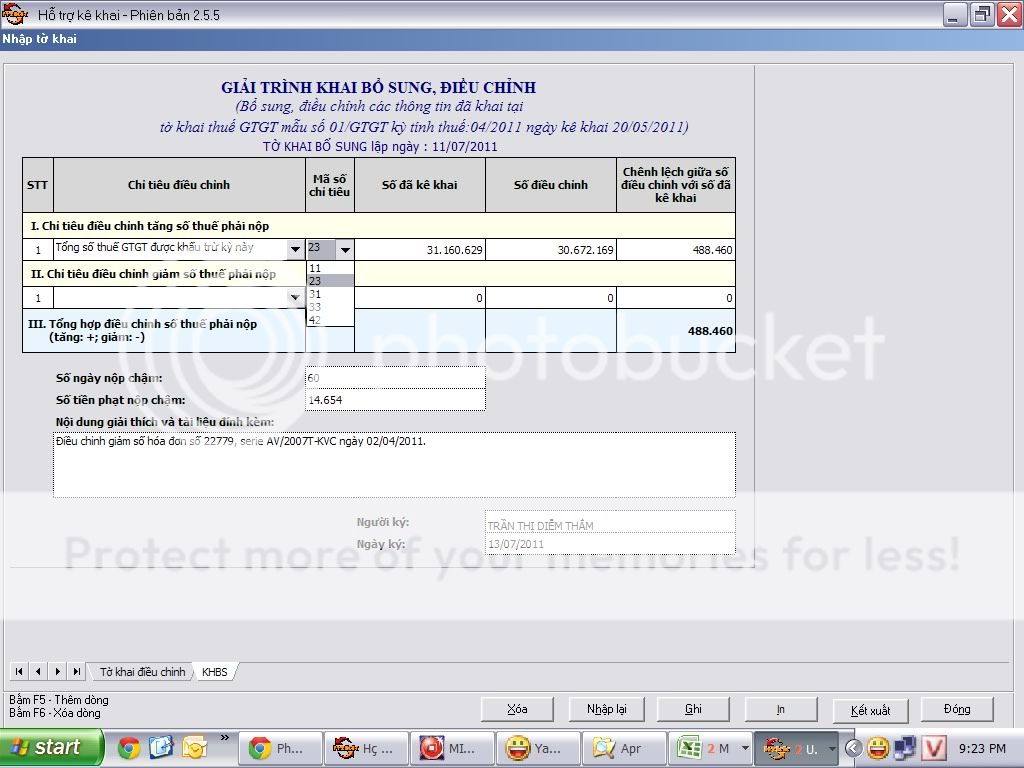The image size is (1024, 768).
Task: Open the 'Mã số chỉ tiêu' dropdown showing 23
Action: tap(344, 249)
